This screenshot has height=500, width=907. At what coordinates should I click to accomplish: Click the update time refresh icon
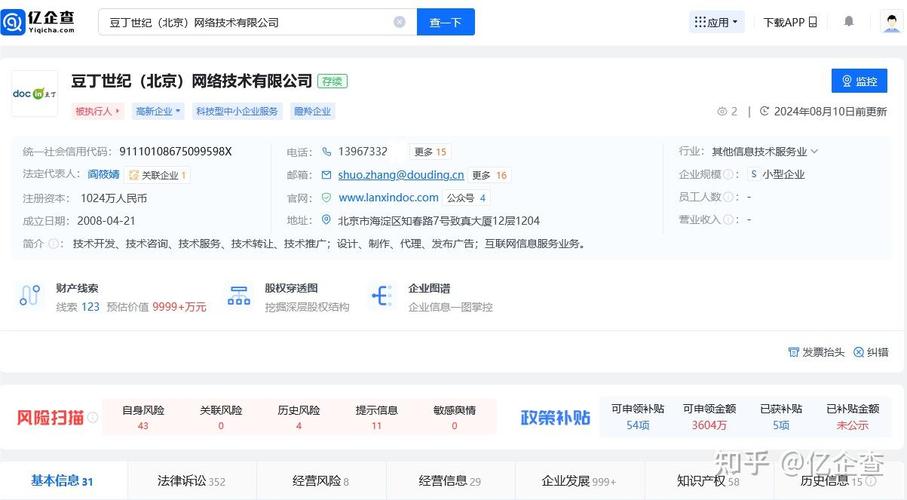click(764, 111)
